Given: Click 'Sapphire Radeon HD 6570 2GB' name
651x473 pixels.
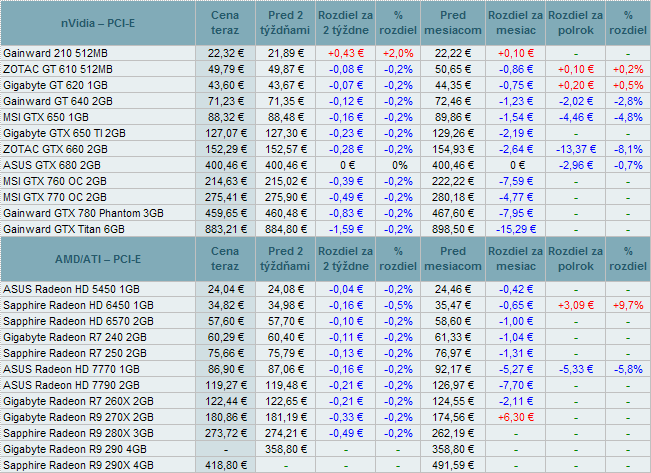Looking at the screenshot, I should coord(78,321).
